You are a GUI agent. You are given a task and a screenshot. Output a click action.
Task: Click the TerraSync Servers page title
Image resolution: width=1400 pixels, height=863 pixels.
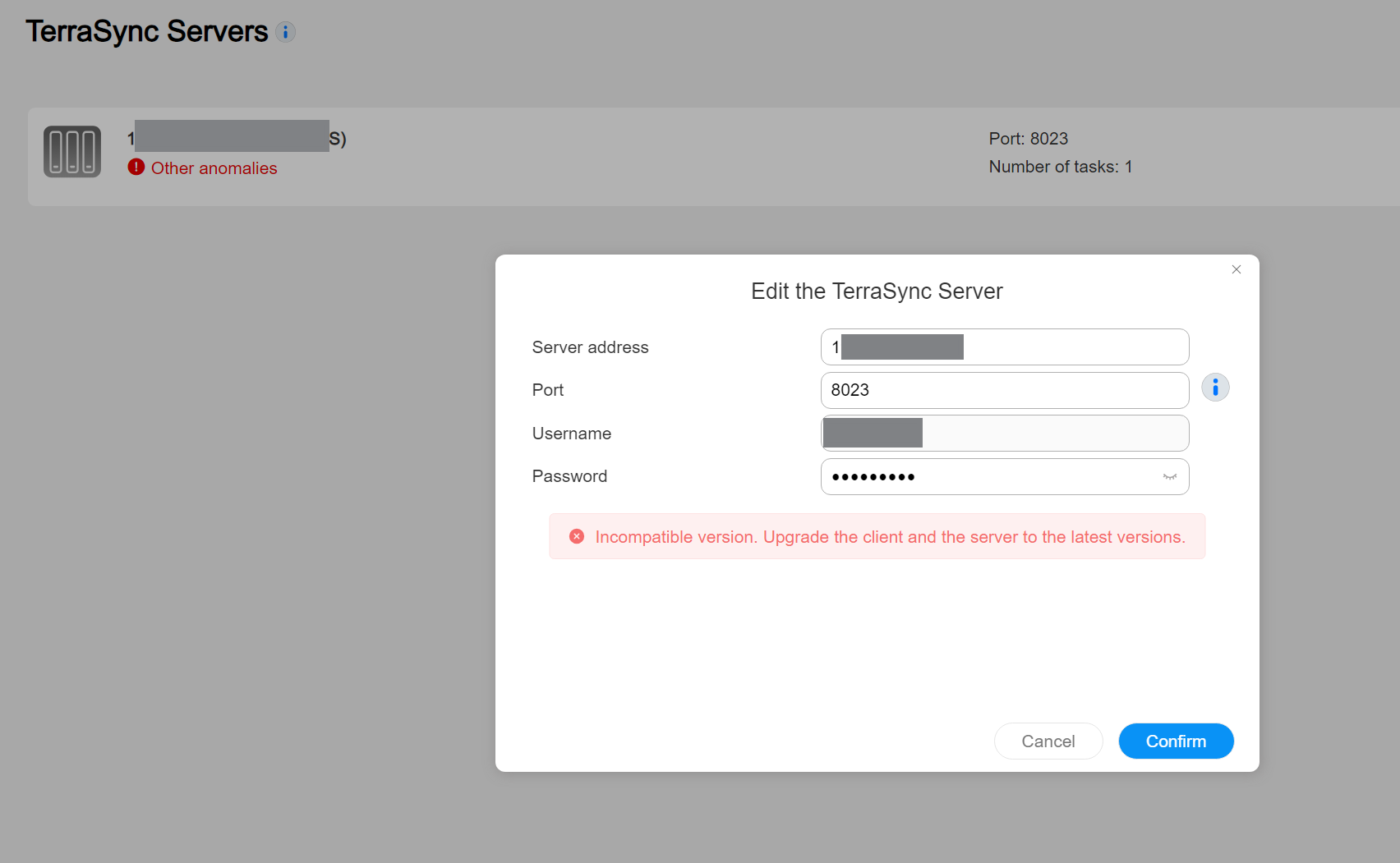click(x=147, y=31)
